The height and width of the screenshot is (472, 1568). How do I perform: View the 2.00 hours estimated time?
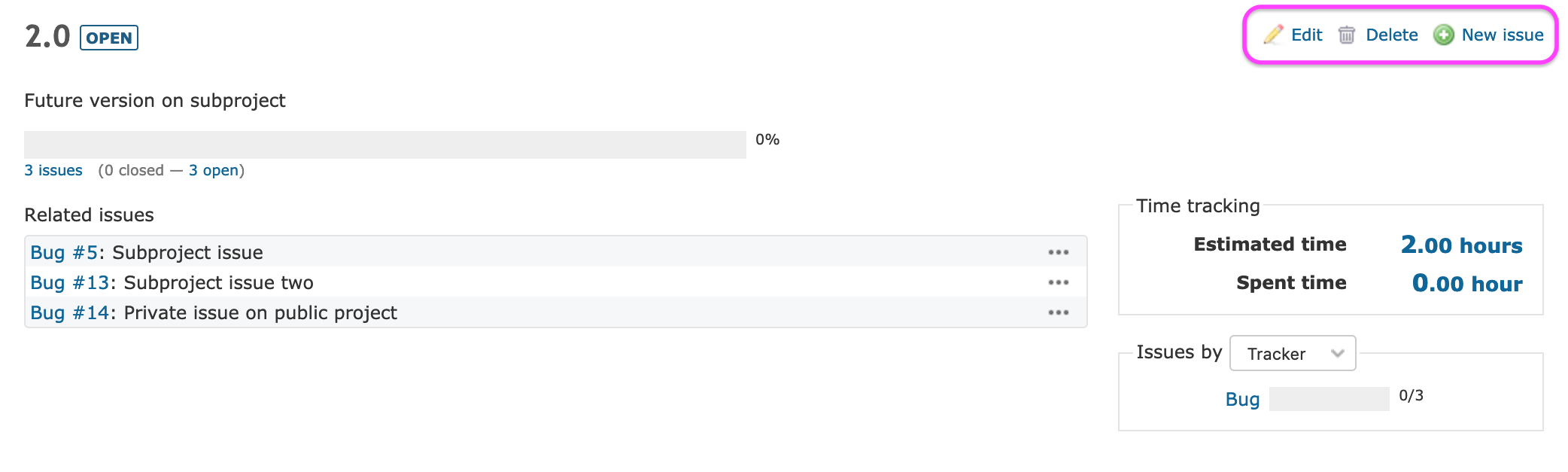(x=1461, y=245)
